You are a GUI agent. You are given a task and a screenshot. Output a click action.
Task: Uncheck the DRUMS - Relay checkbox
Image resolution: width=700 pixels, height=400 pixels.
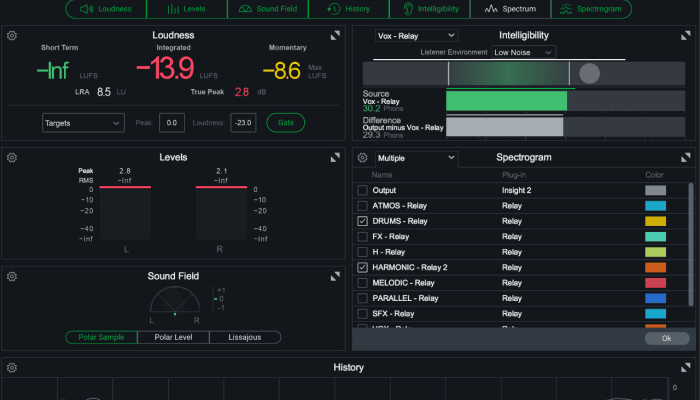[362, 220]
